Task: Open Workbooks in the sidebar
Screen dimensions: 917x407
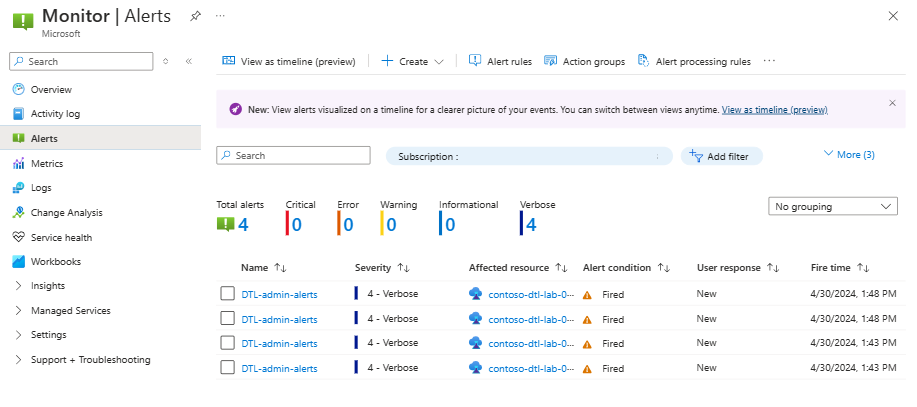Action: [x=56, y=261]
